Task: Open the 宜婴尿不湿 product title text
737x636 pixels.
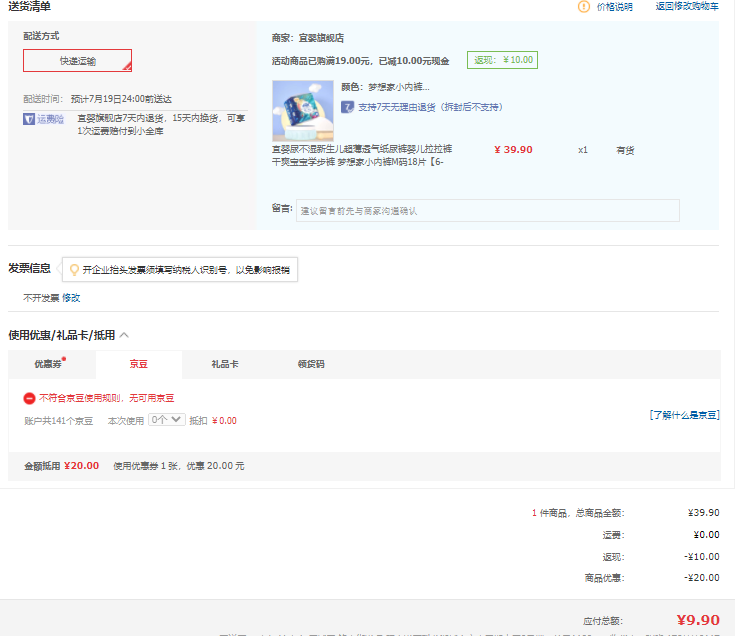Action: point(362,156)
